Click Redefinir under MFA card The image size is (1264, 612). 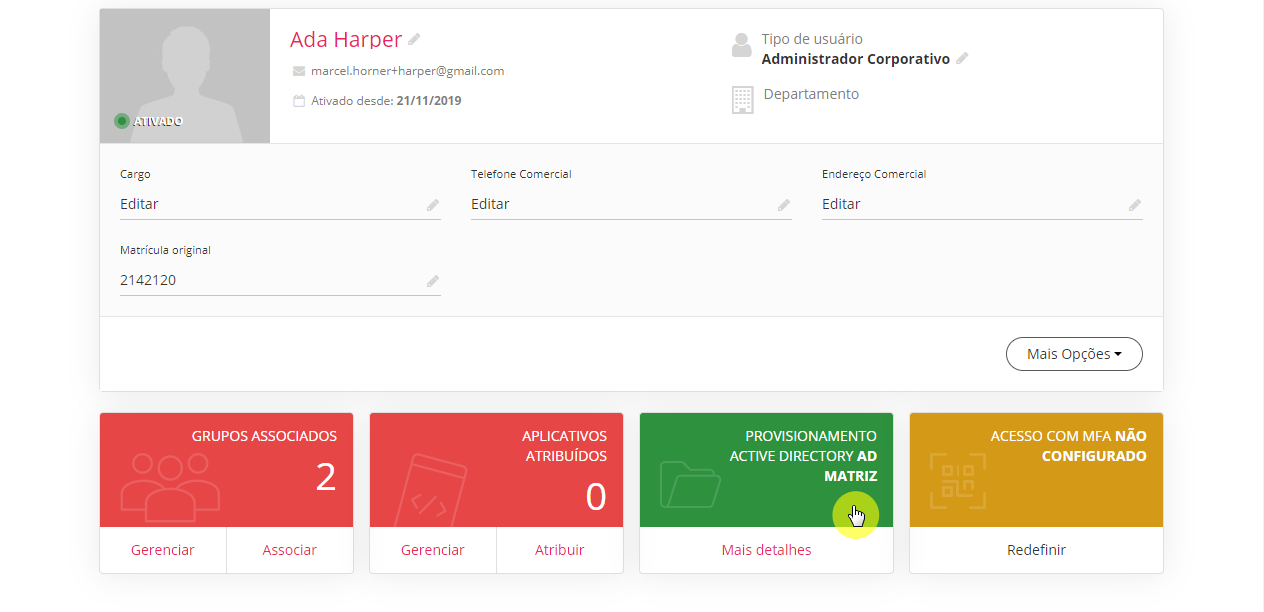click(x=1036, y=550)
